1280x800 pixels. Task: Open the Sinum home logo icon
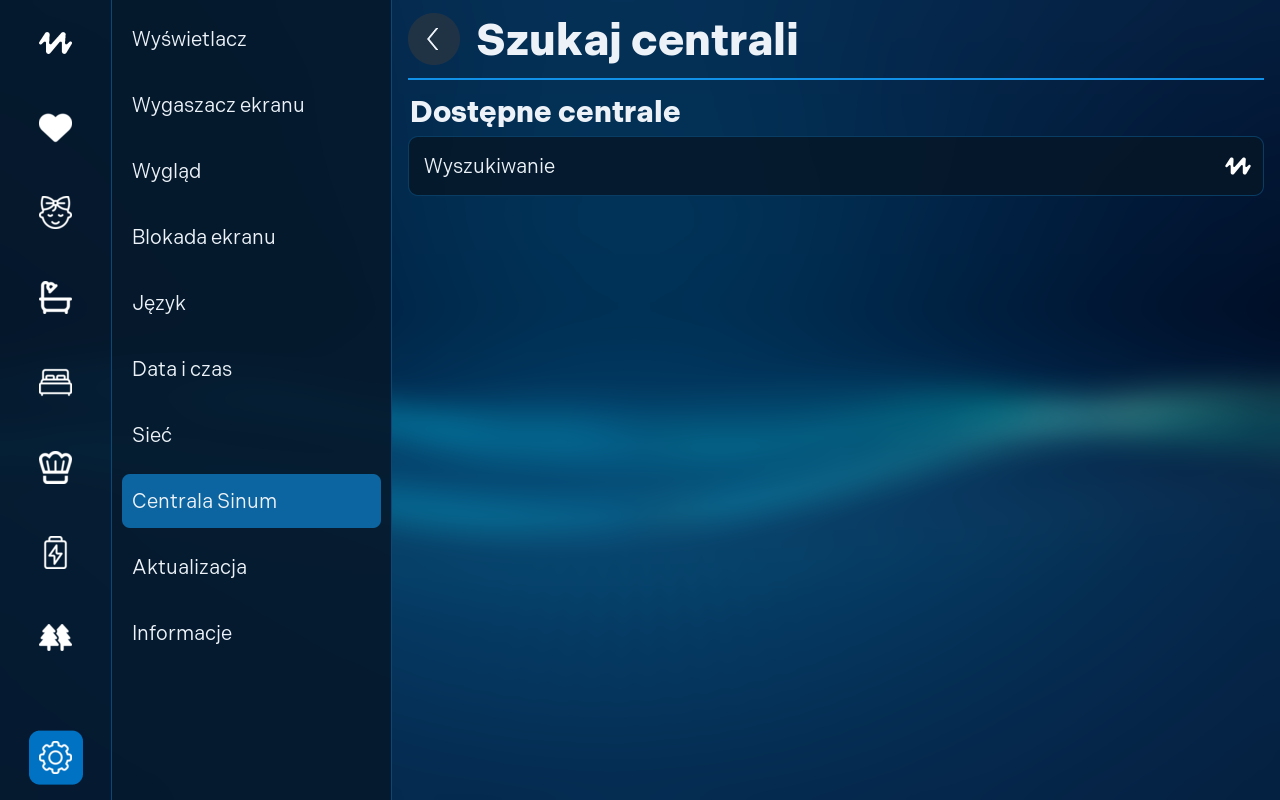55,43
